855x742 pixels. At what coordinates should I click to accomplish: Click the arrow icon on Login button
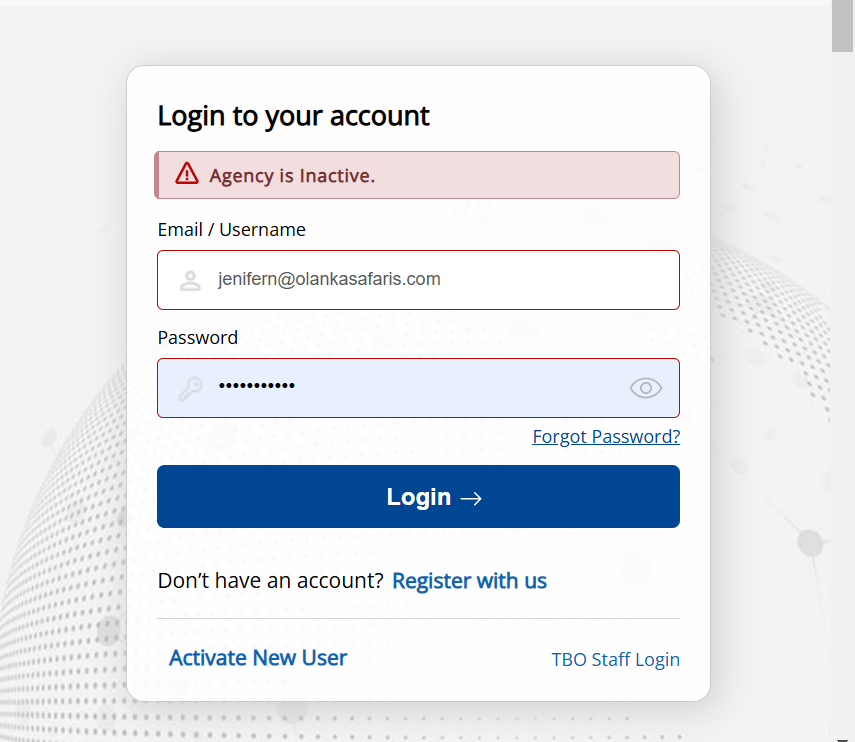(471, 498)
